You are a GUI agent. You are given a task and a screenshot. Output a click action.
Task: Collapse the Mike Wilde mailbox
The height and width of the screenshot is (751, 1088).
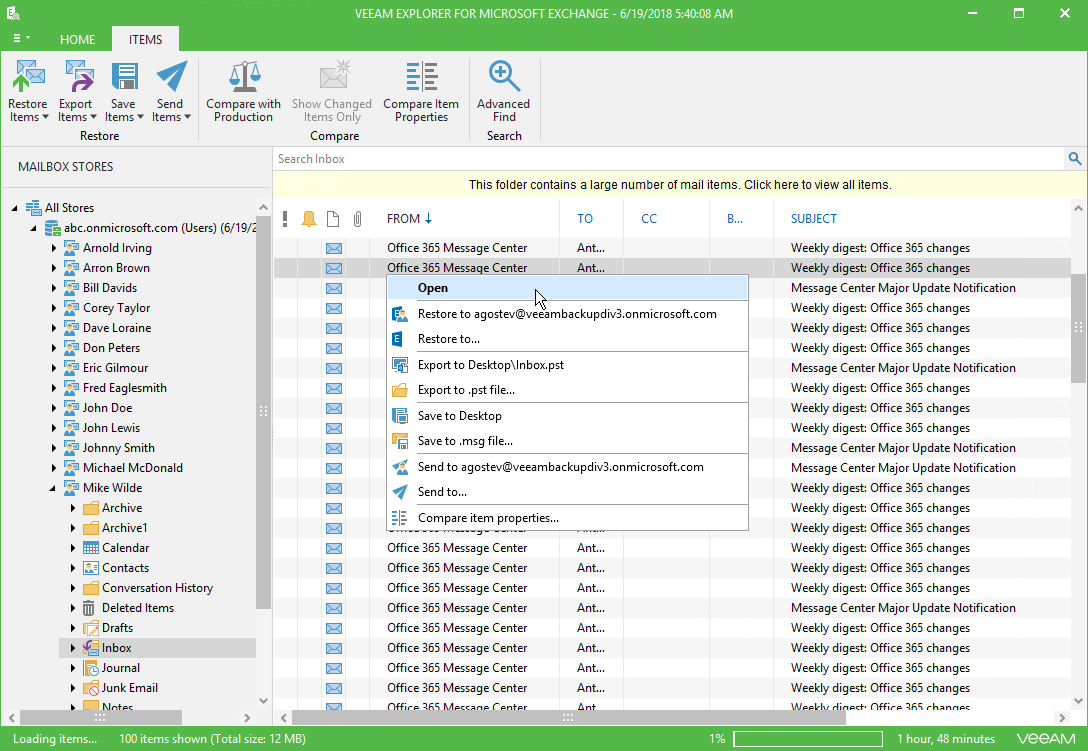click(53, 488)
